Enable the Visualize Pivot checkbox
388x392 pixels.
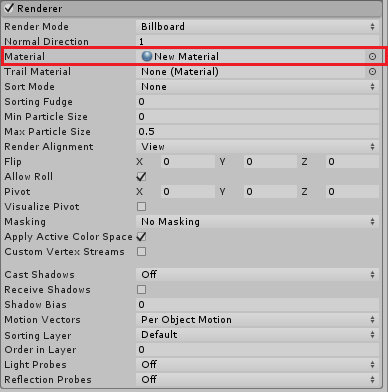(141, 207)
